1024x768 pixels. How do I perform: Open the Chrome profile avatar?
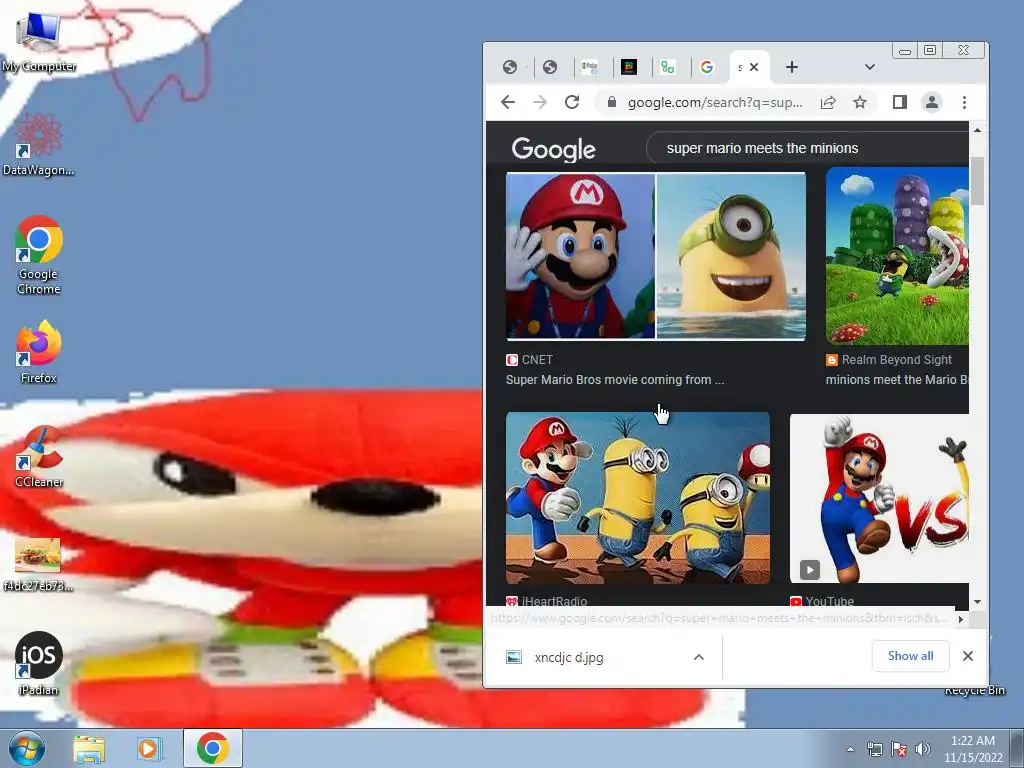tap(932, 102)
